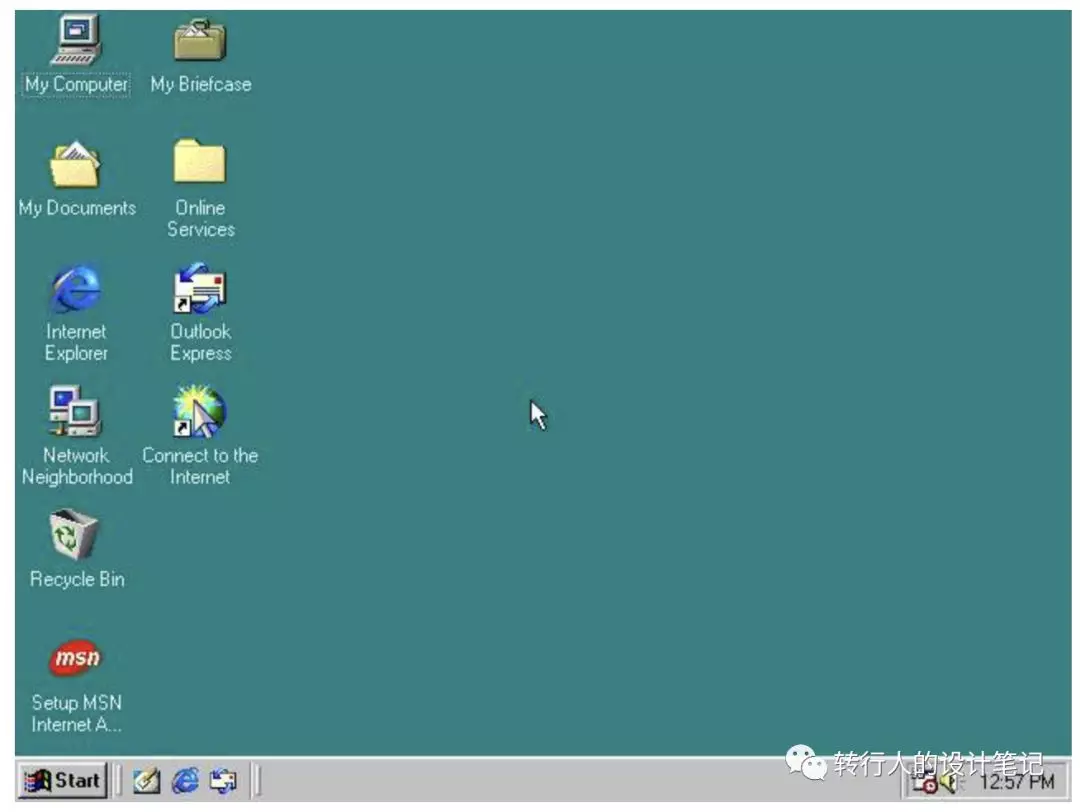Click the 12:57 PM taskbar clock
This screenshot has width=1080, height=812.
tap(1017, 782)
